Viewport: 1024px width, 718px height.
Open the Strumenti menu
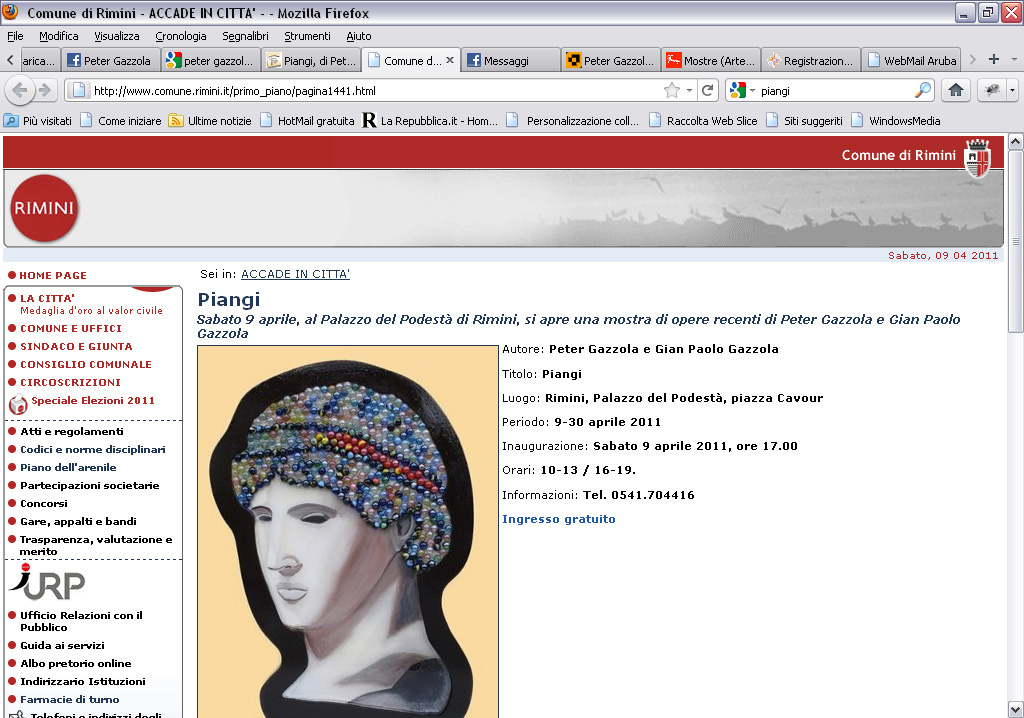pyautogui.click(x=307, y=36)
